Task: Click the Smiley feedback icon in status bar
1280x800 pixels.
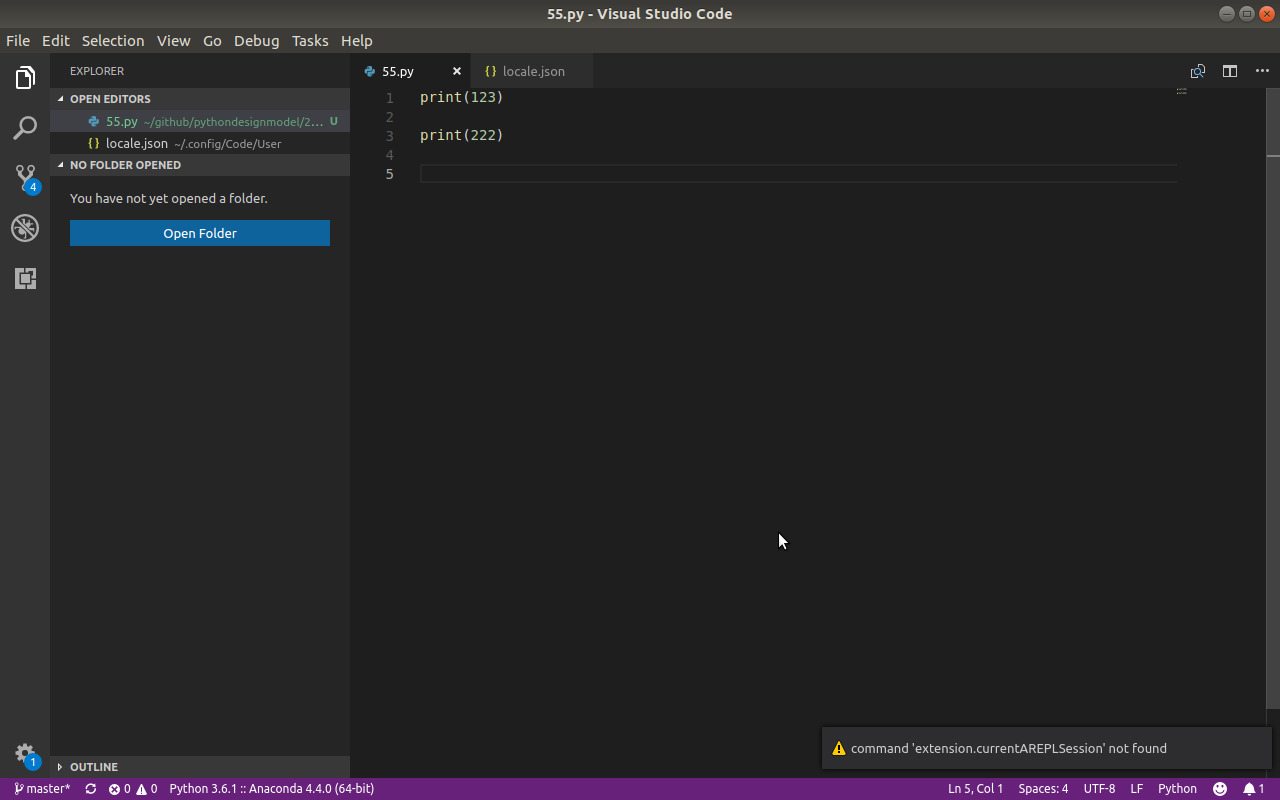Action: click(1219, 788)
